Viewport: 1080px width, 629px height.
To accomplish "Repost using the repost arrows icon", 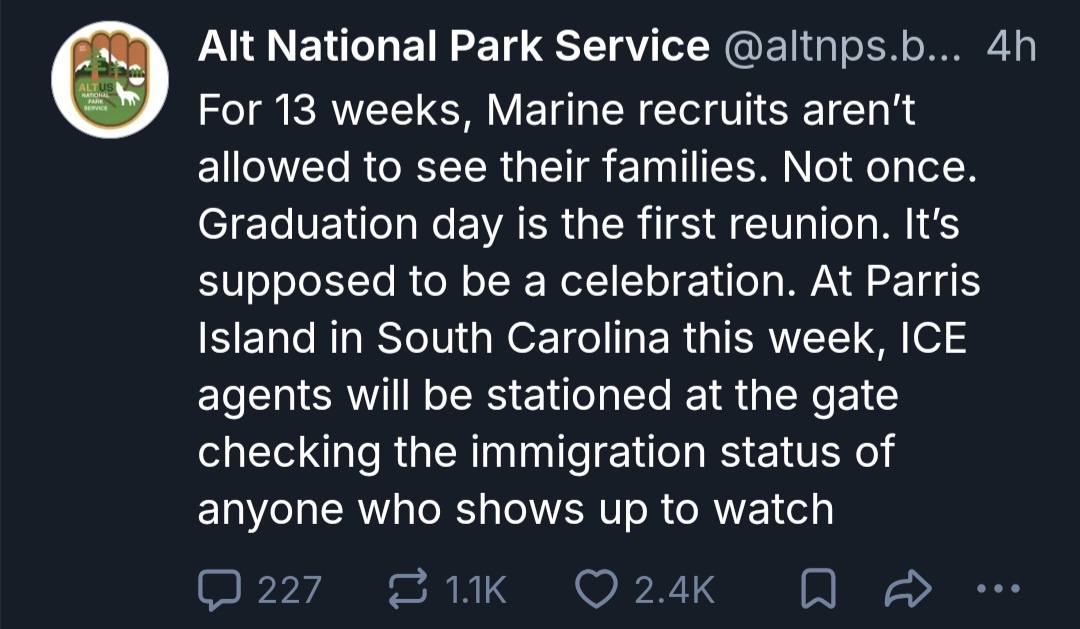I will (x=408, y=589).
